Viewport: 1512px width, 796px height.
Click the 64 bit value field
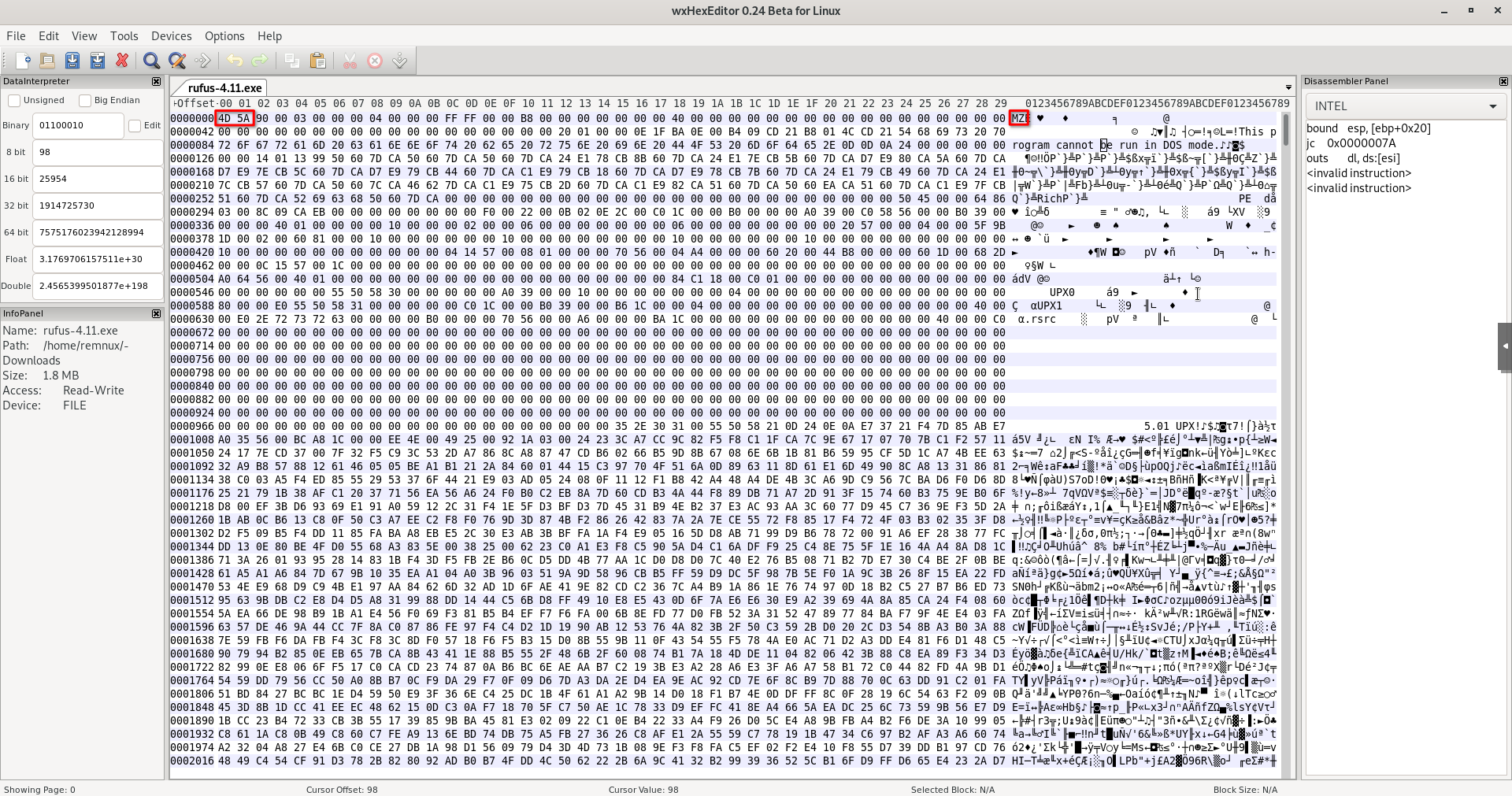click(98, 232)
